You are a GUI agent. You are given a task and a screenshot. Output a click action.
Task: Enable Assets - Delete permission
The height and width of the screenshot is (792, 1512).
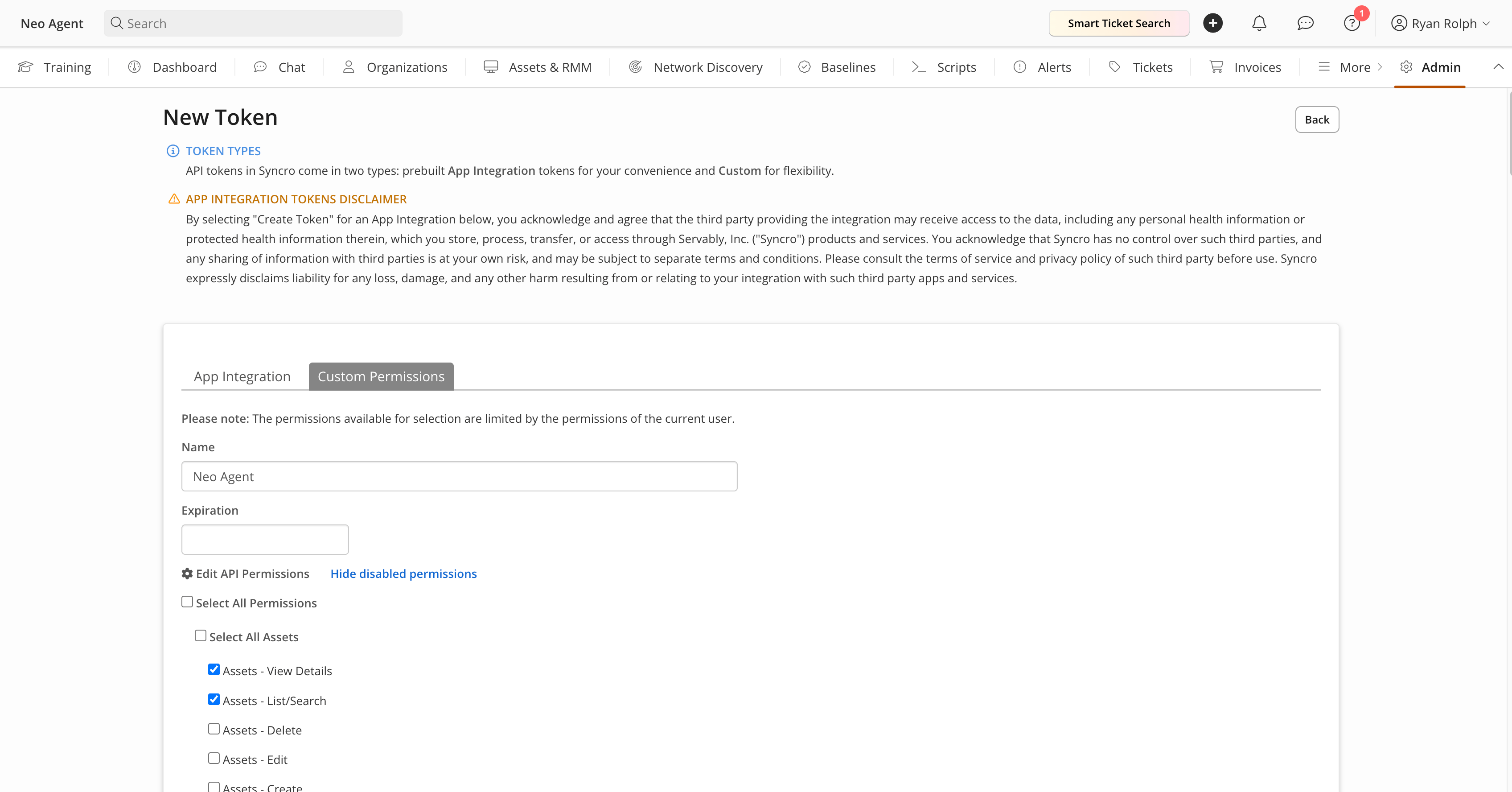(x=214, y=729)
